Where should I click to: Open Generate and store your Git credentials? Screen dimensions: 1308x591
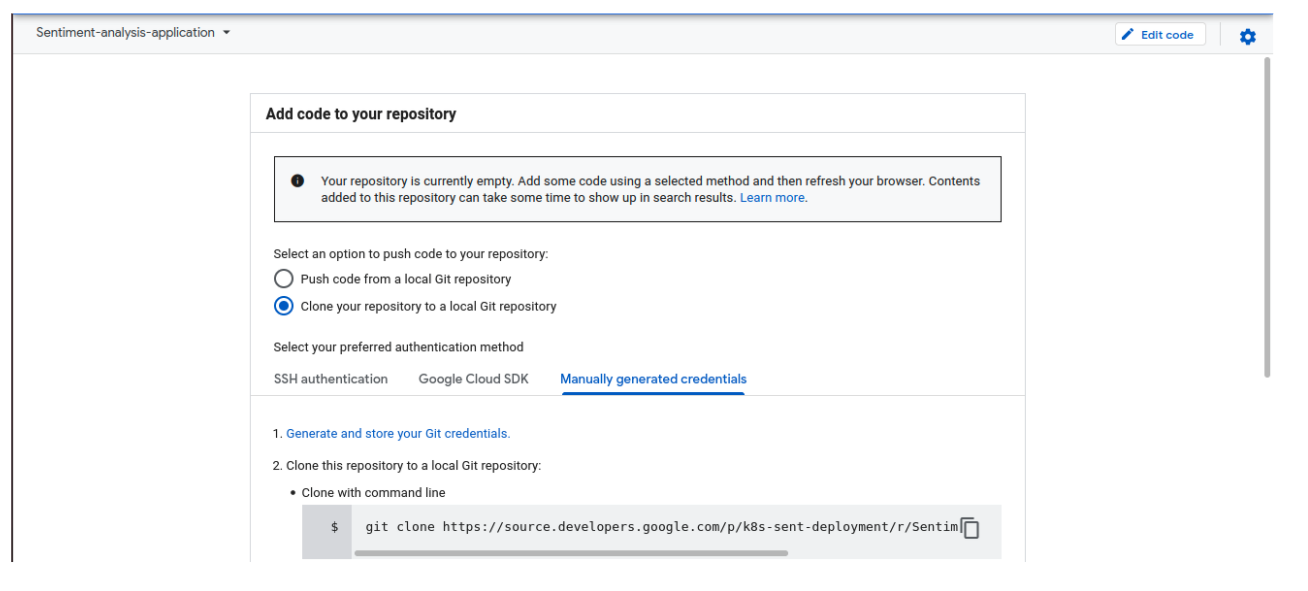pos(398,433)
